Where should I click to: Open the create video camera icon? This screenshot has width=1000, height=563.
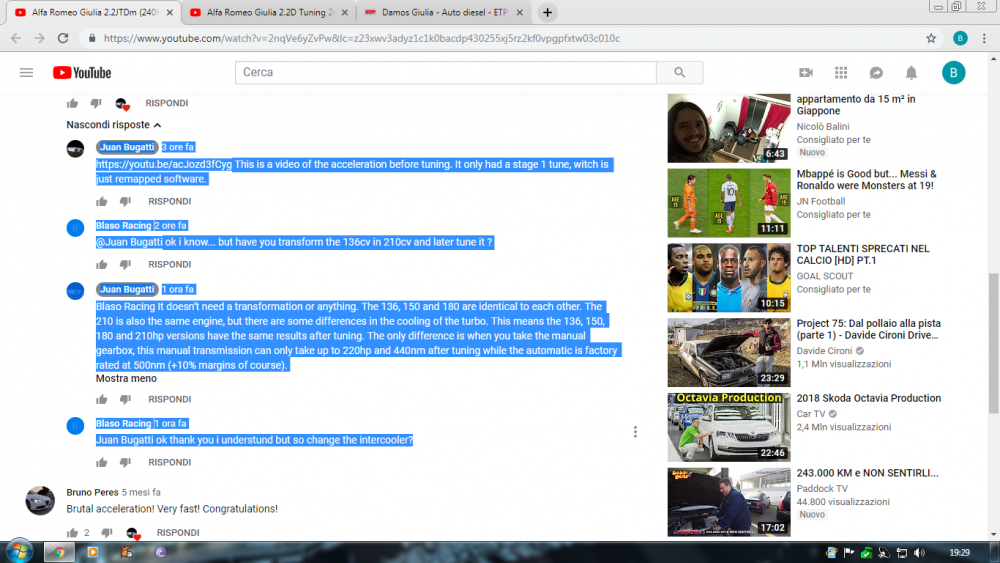806,73
